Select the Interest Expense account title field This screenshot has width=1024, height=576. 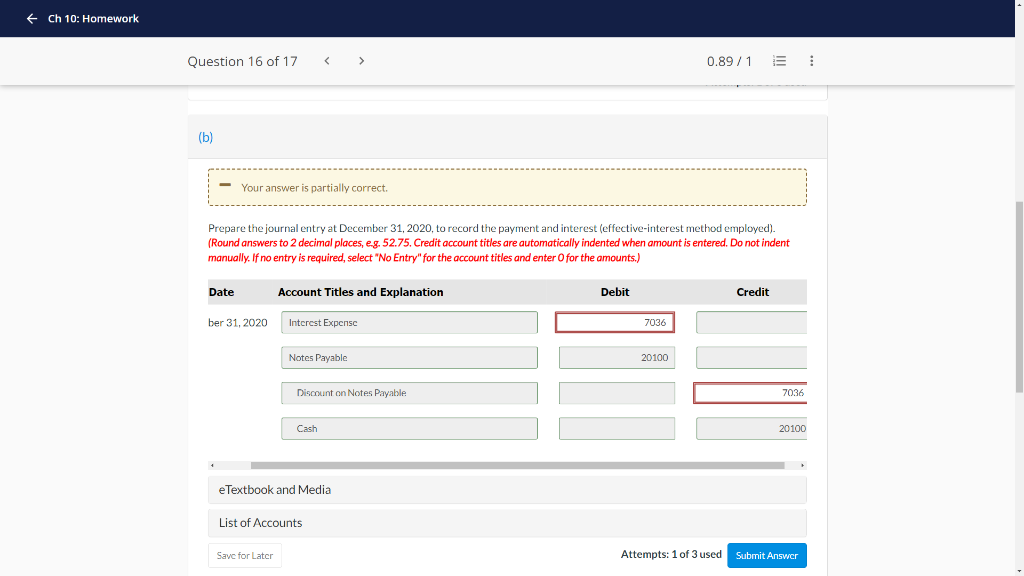[409, 323]
